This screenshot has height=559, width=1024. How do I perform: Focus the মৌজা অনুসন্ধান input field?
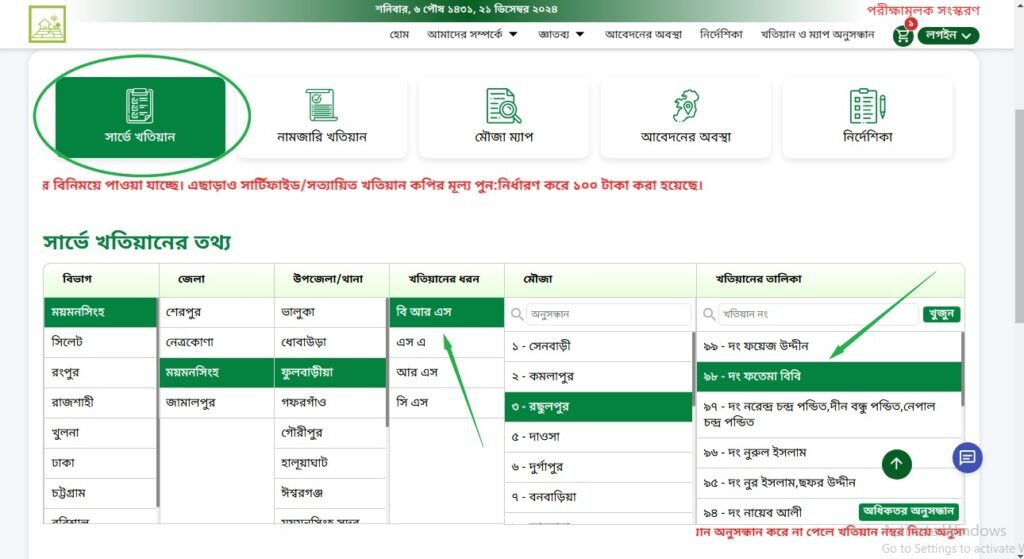coord(609,314)
